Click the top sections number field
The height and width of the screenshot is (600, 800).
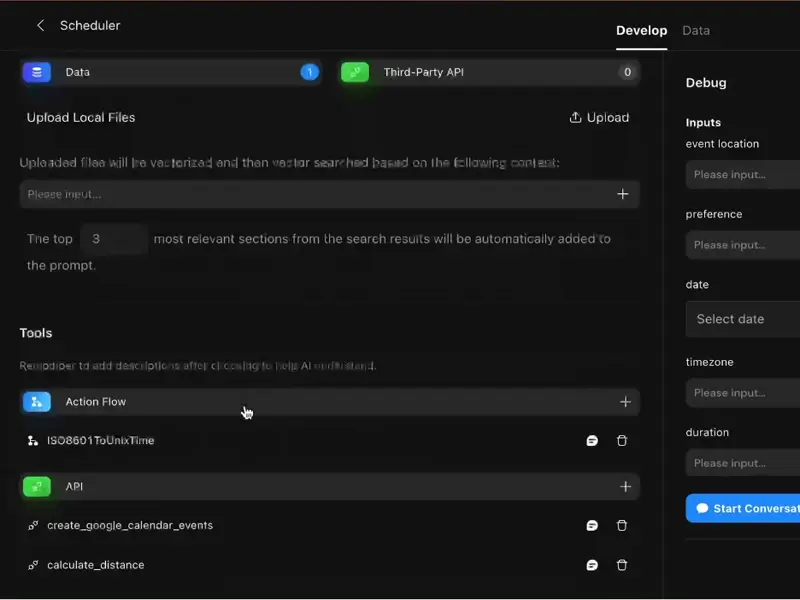[114, 239]
